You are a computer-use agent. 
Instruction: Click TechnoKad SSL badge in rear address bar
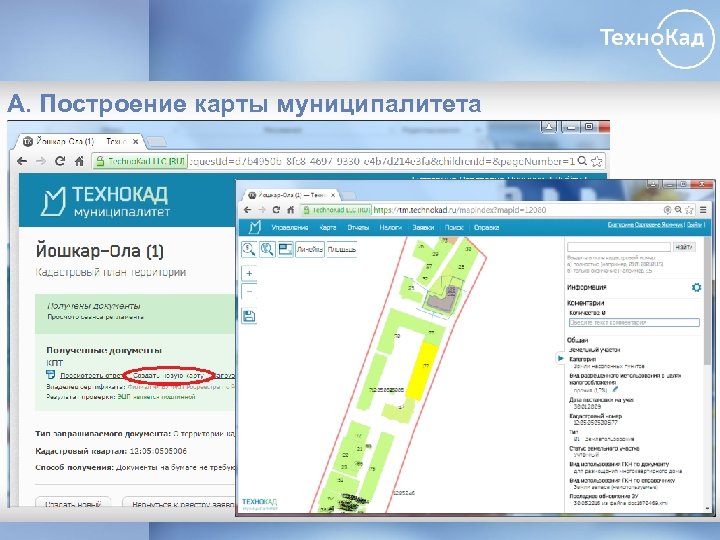point(141,161)
